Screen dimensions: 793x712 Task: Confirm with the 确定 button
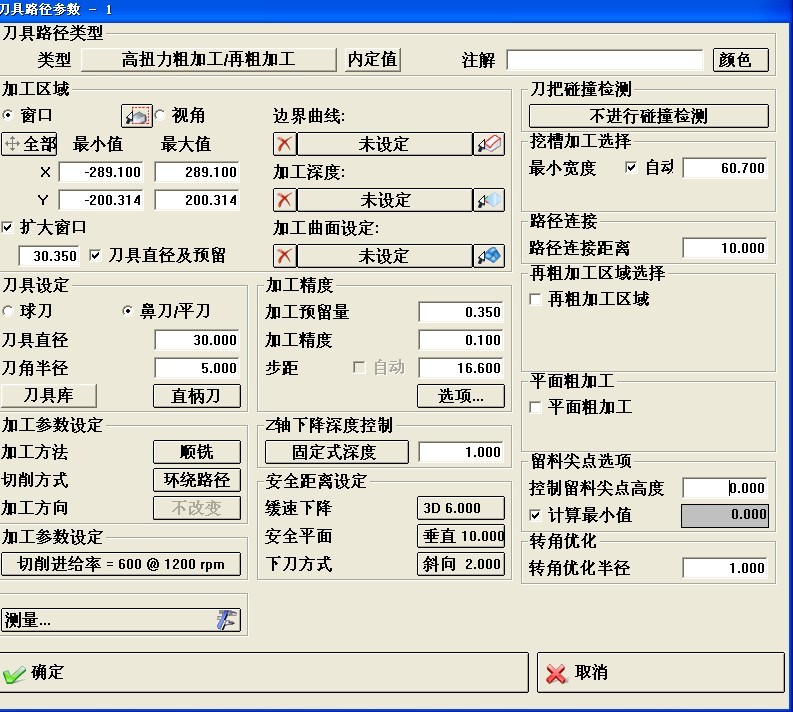pos(264,673)
